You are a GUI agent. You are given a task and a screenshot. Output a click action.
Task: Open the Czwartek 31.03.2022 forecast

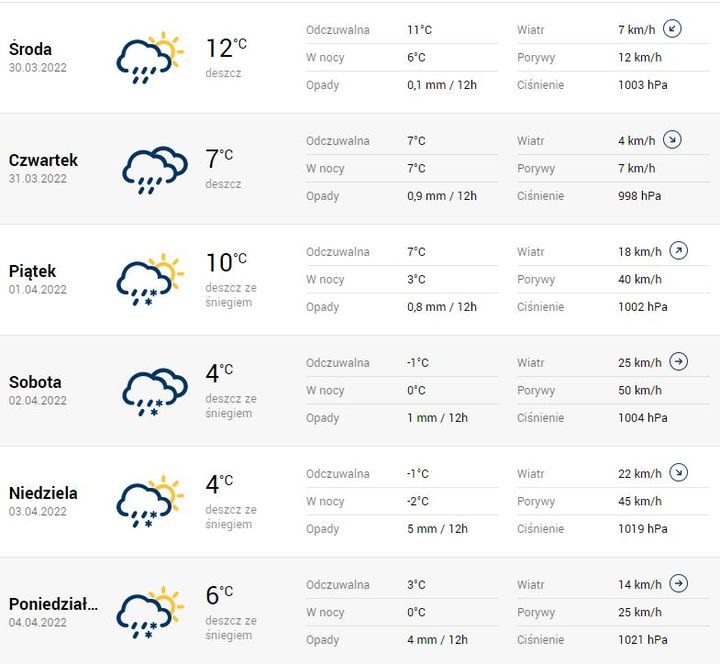point(360,169)
